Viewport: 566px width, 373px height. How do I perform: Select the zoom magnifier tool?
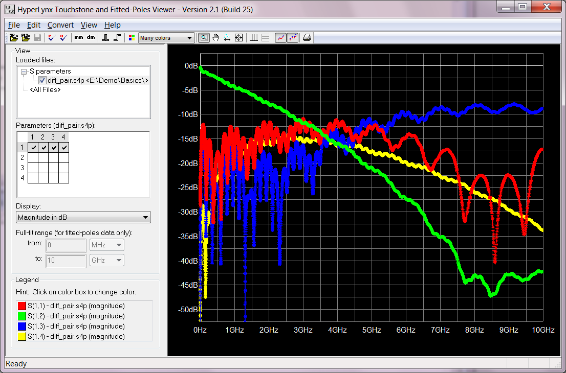204,38
